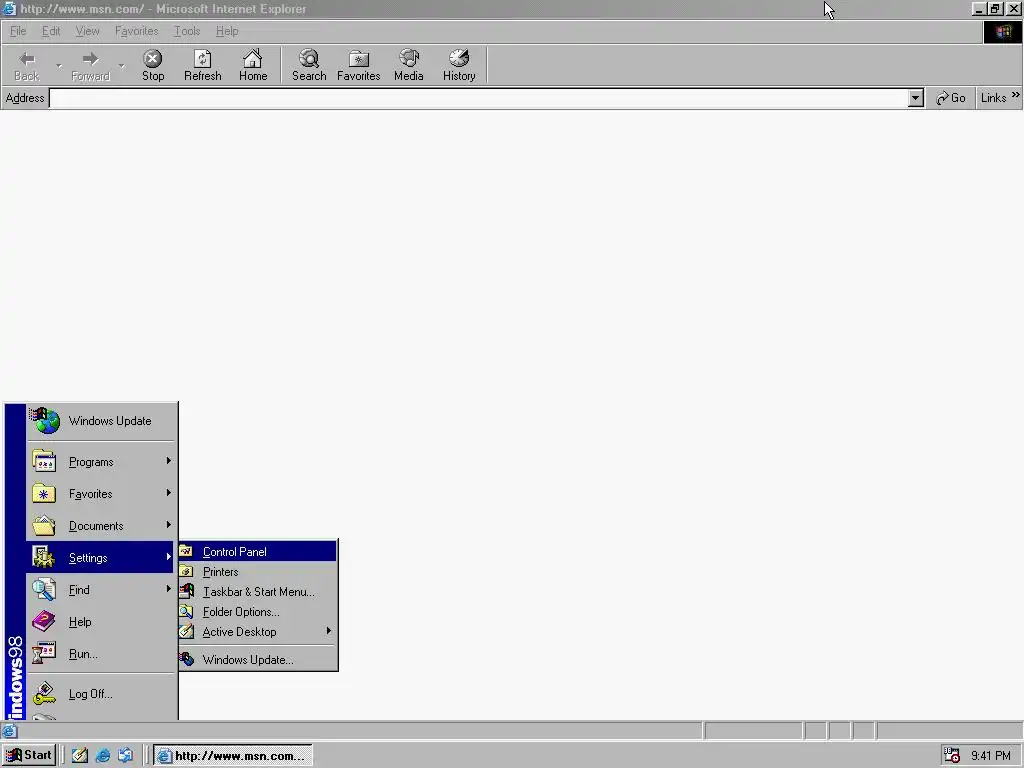Open the Help menu in menu bar
The width and height of the screenshot is (1024, 768).
(x=227, y=31)
